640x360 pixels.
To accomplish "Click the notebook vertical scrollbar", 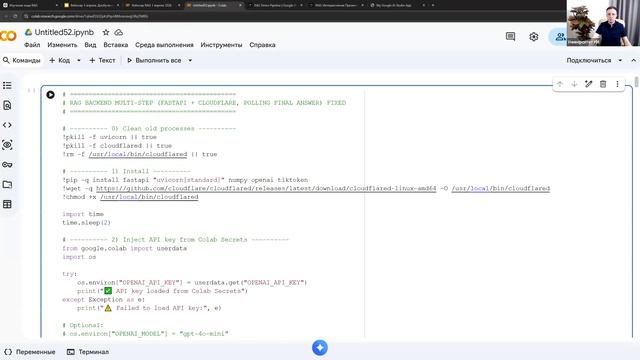I will (636, 81).
